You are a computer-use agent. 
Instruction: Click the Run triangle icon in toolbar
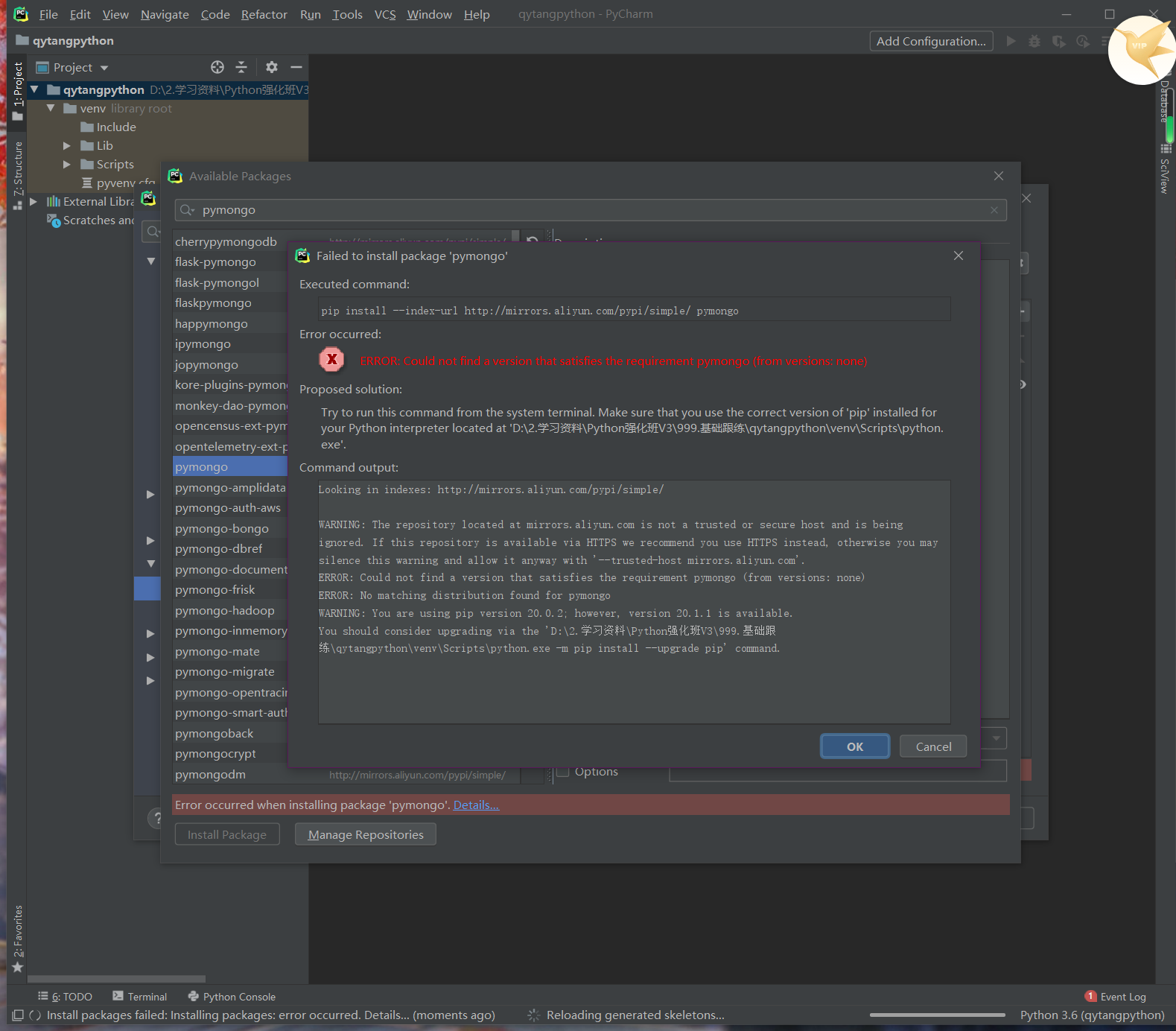[1011, 41]
